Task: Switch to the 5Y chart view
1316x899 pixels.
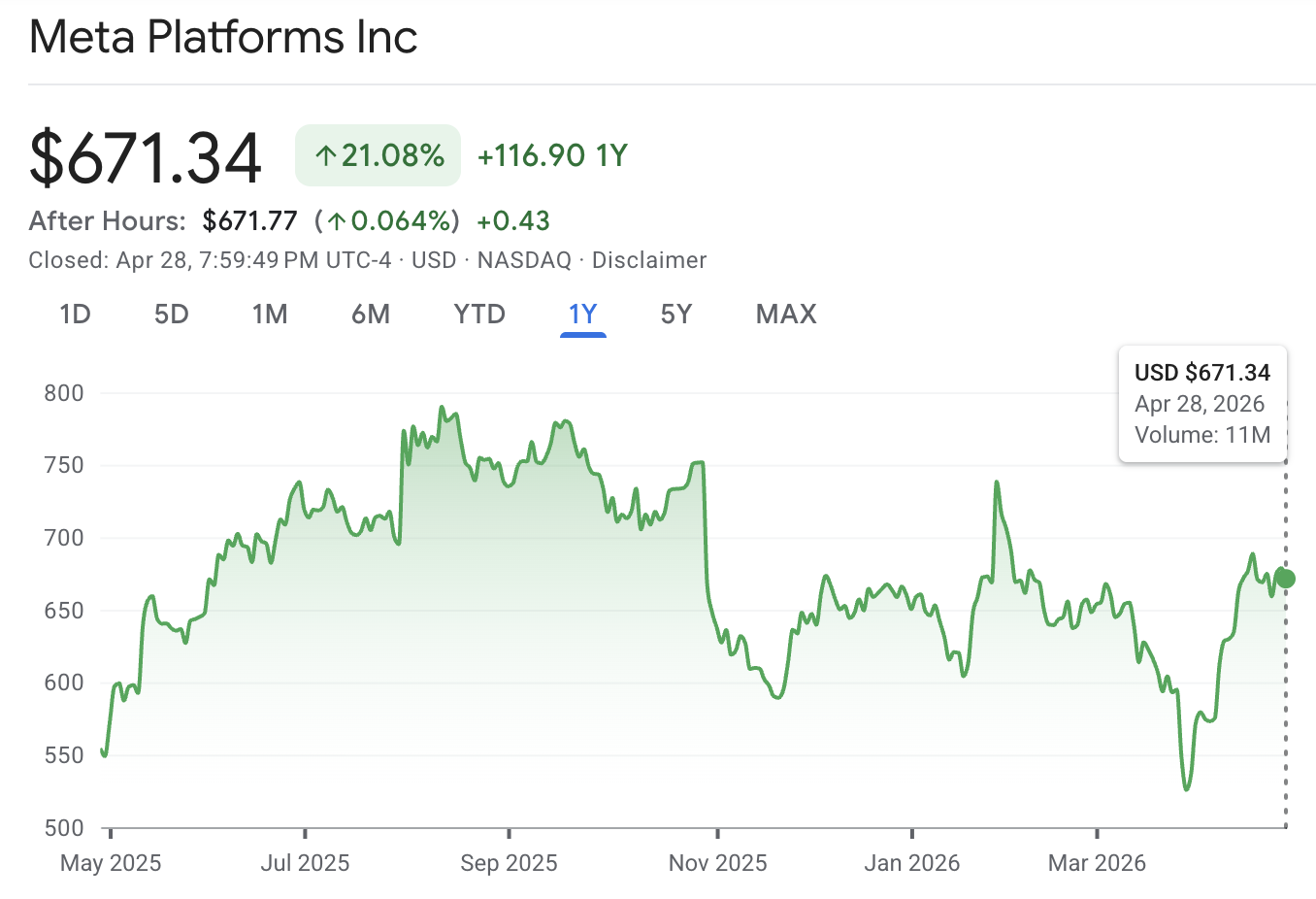Action: (676, 314)
